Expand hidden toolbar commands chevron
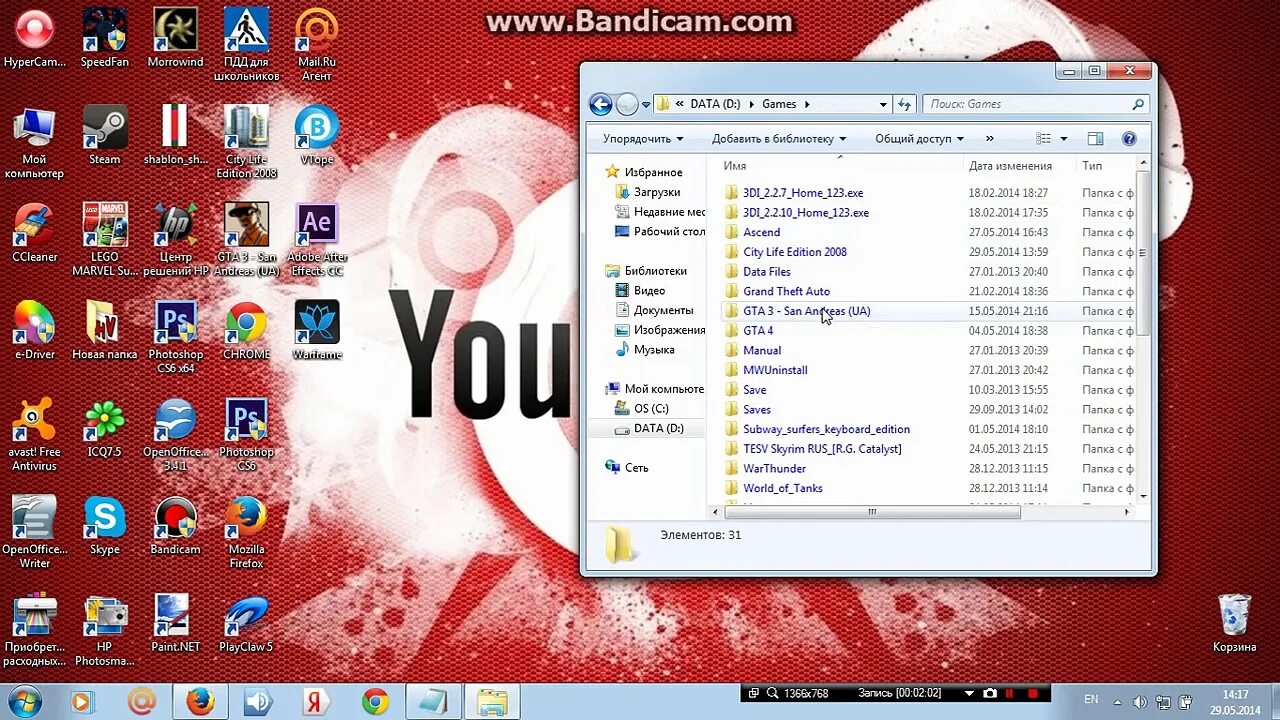The height and width of the screenshot is (720, 1280). coord(990,139)
